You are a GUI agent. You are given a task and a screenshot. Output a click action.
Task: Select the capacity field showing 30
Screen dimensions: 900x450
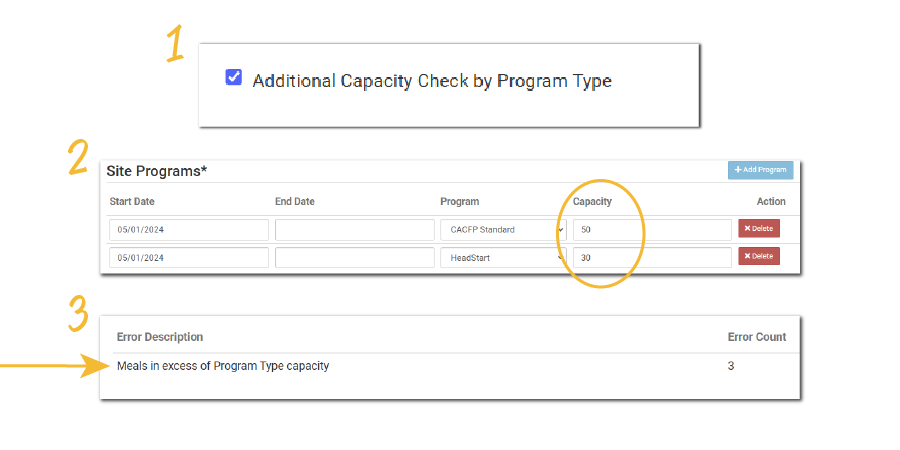652,257
